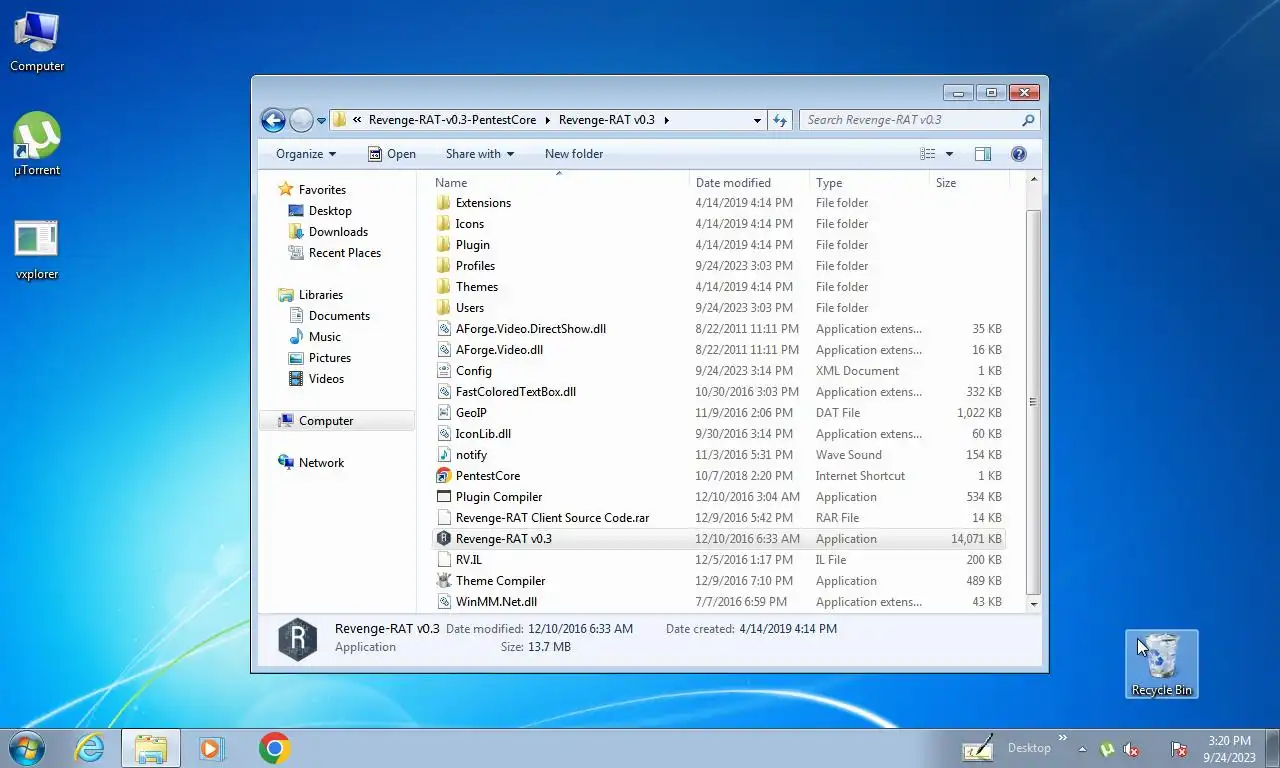
Task: Open the Organize dropdown menu
Action: click(306, 154)
